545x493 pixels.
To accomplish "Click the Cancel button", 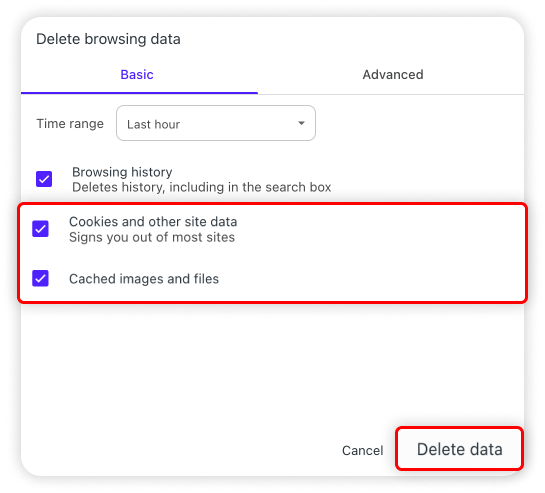I will click(363, 450).
